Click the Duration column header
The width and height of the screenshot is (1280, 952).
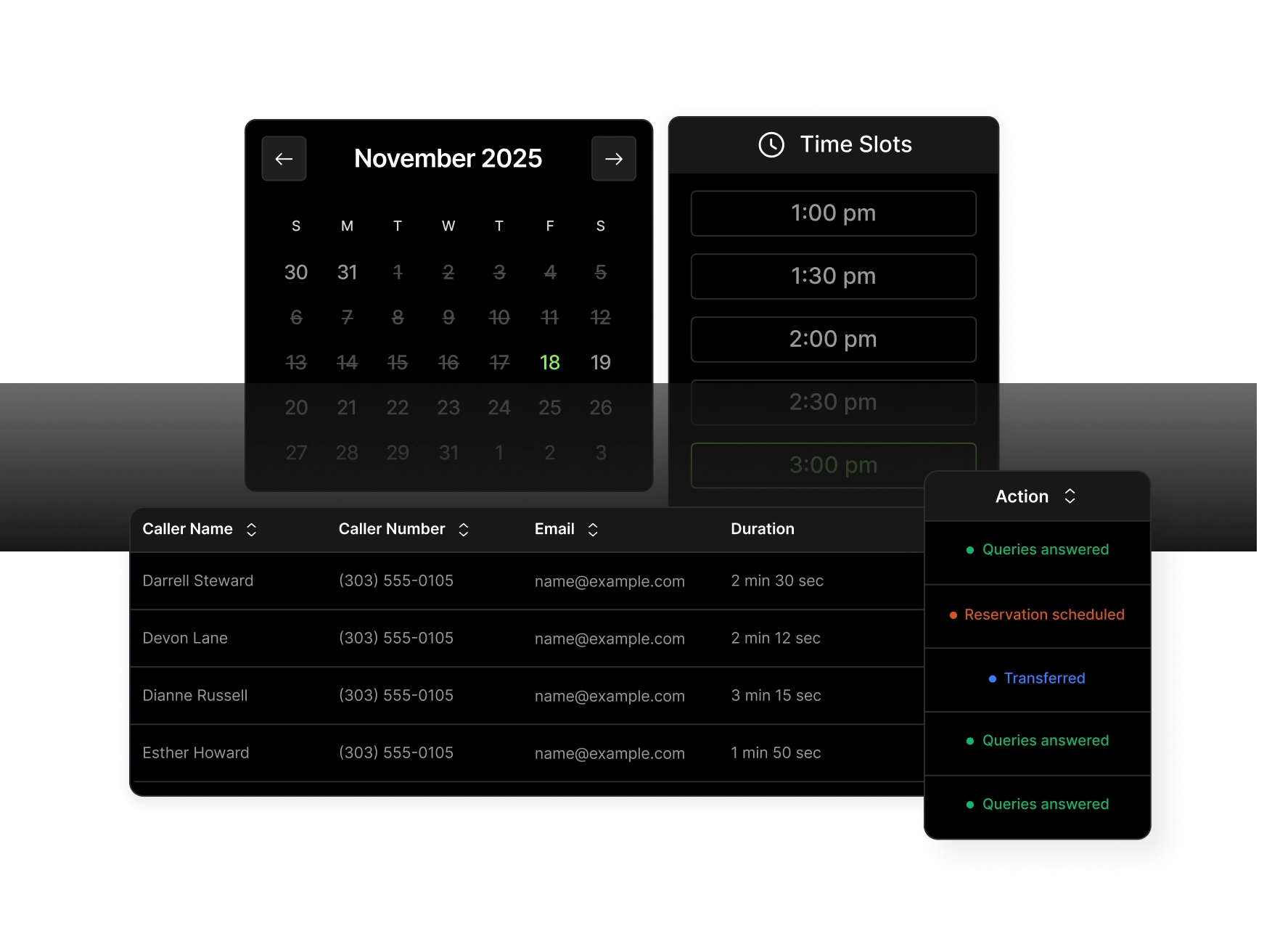coord(763,529)
